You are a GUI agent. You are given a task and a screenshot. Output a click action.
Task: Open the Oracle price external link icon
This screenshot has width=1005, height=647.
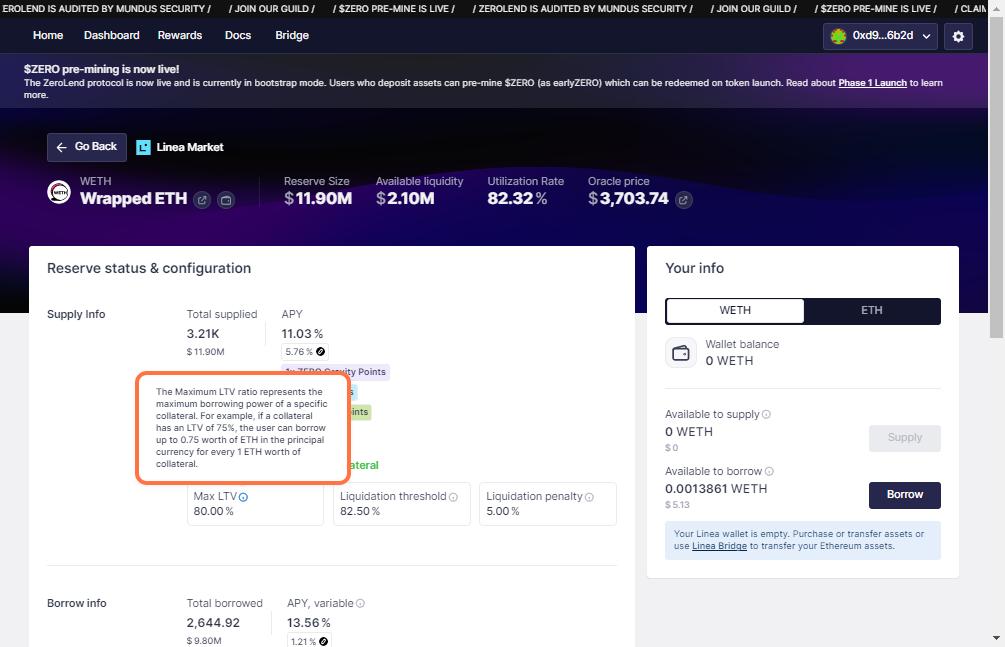(x=684, y=200)
